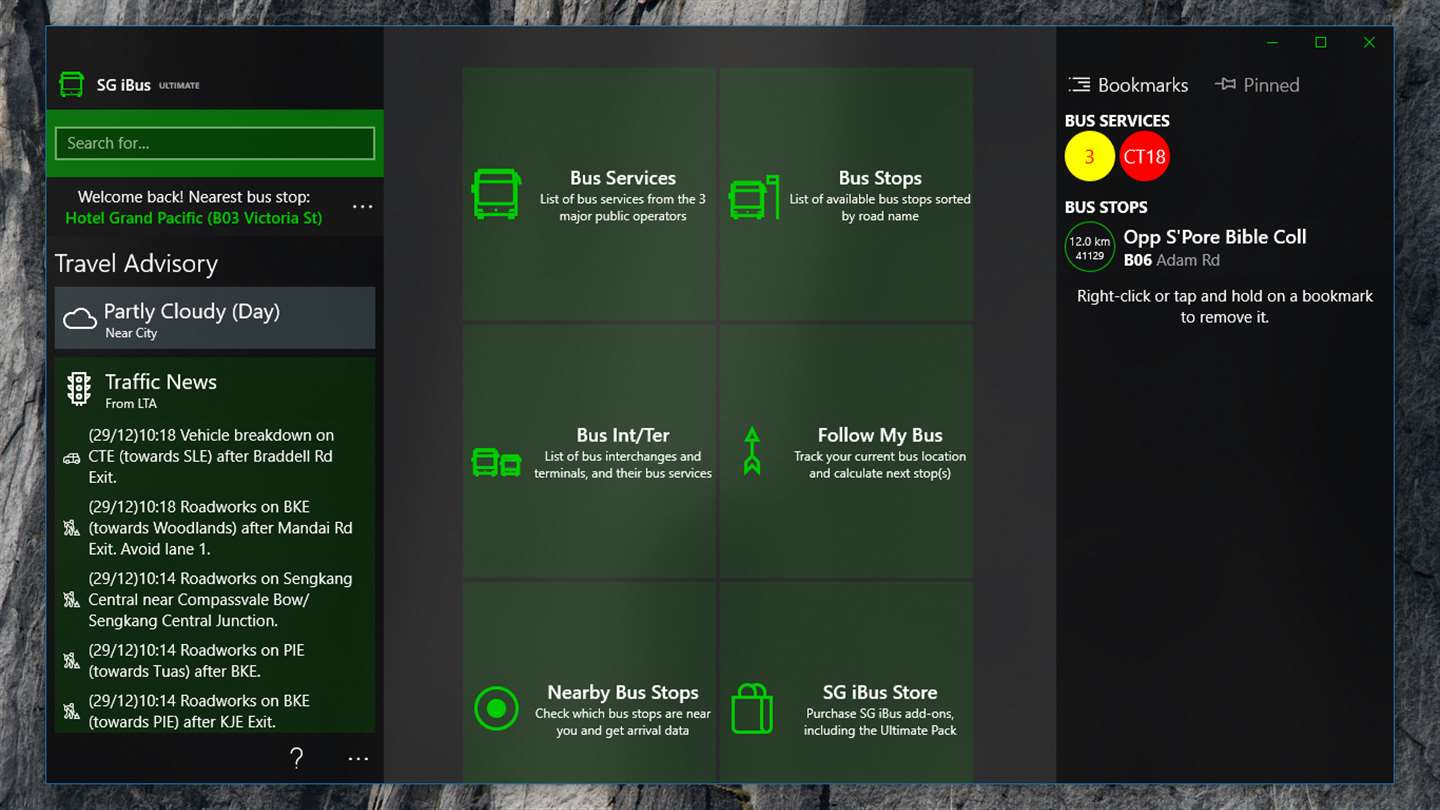1440x810 pixels.
Task: Open the SG iBus Store tile
Action: pos(846,682)
